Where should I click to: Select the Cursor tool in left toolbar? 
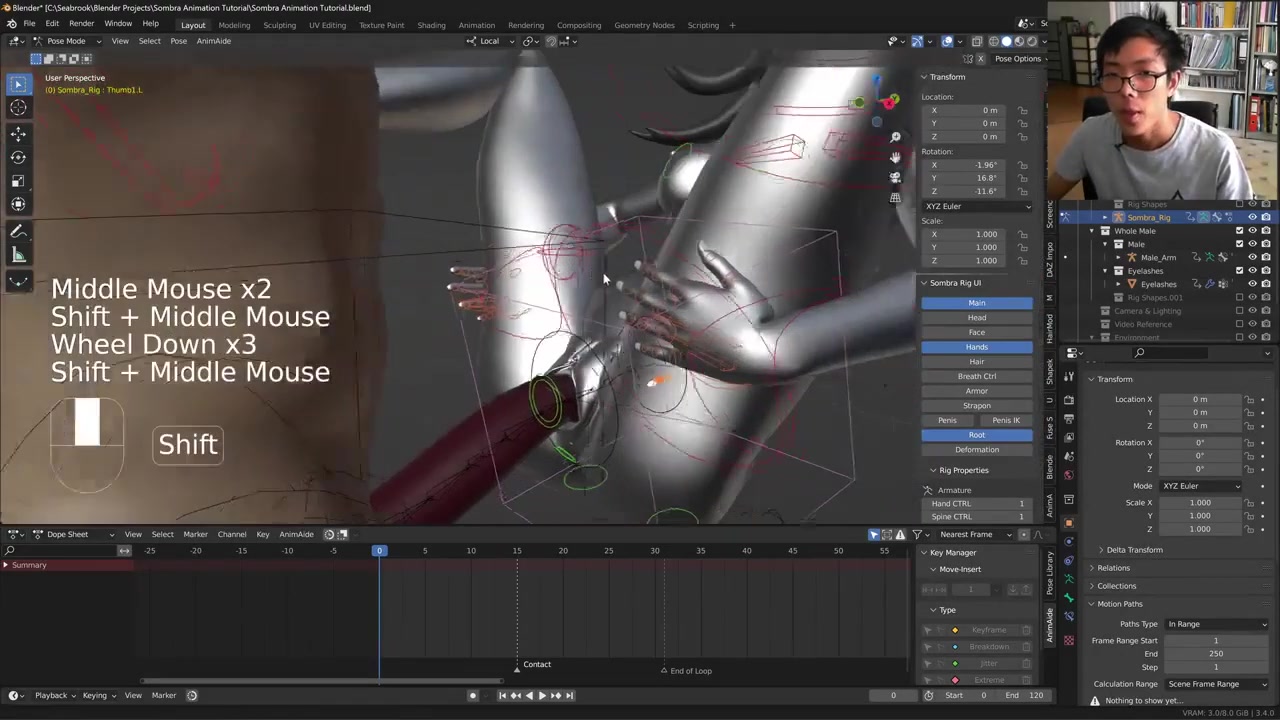(x=18, y=108)
